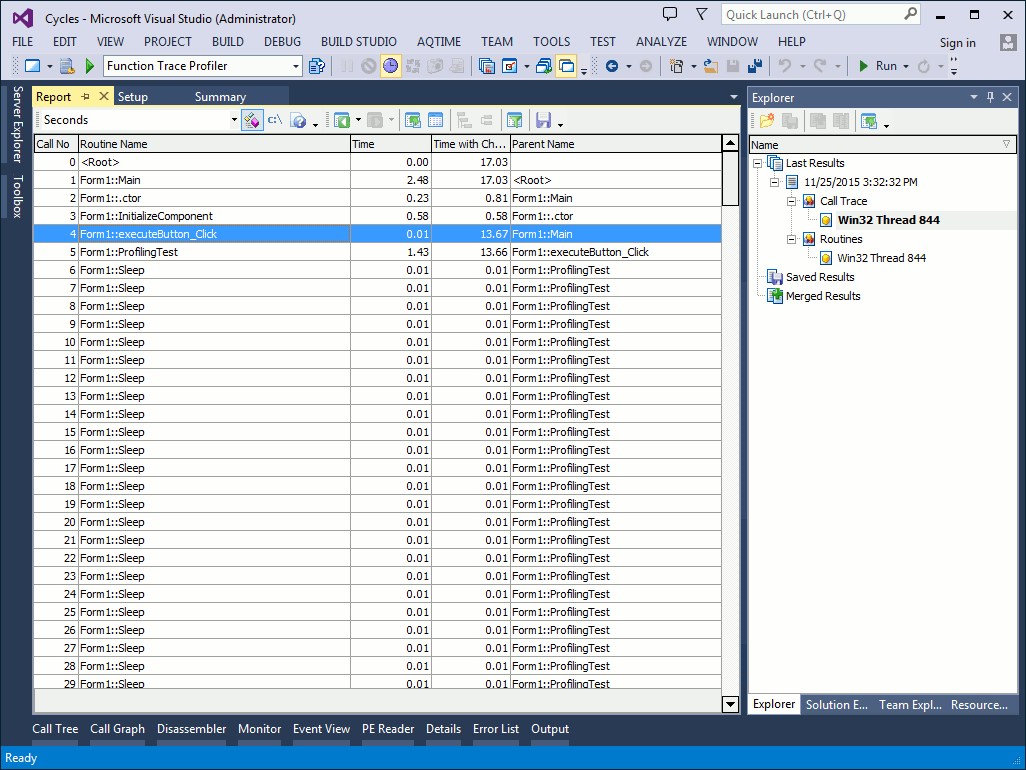Open the document tab list dropdown arrow
The height and width of the screenshot is (770, 1026).
tap(734, 97)
